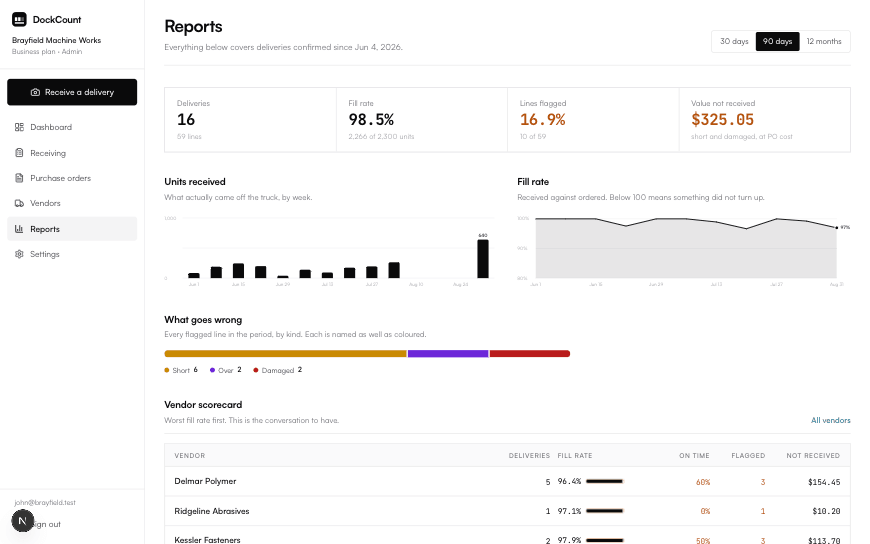Click the Purchase orders document icon
This screenshot has width=870, height=544.
point(19,178)
